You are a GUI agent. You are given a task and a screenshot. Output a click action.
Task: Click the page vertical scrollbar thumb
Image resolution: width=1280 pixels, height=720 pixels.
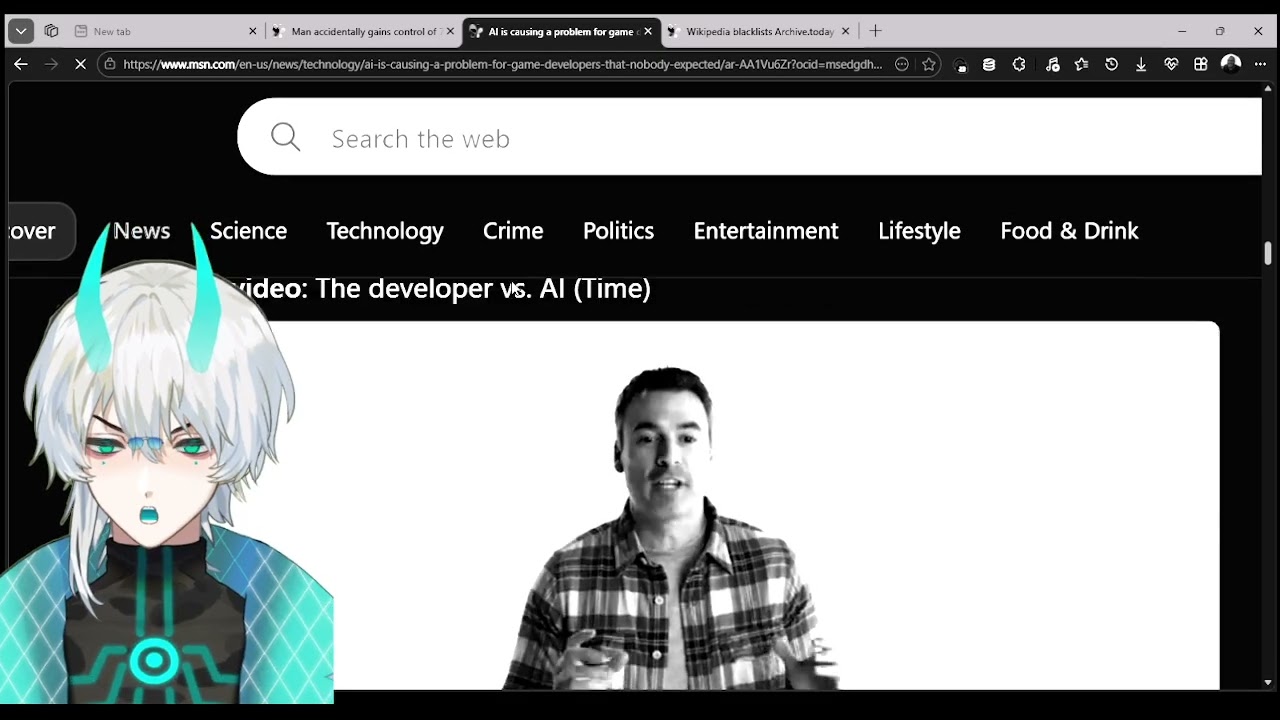pos(1267,253)
